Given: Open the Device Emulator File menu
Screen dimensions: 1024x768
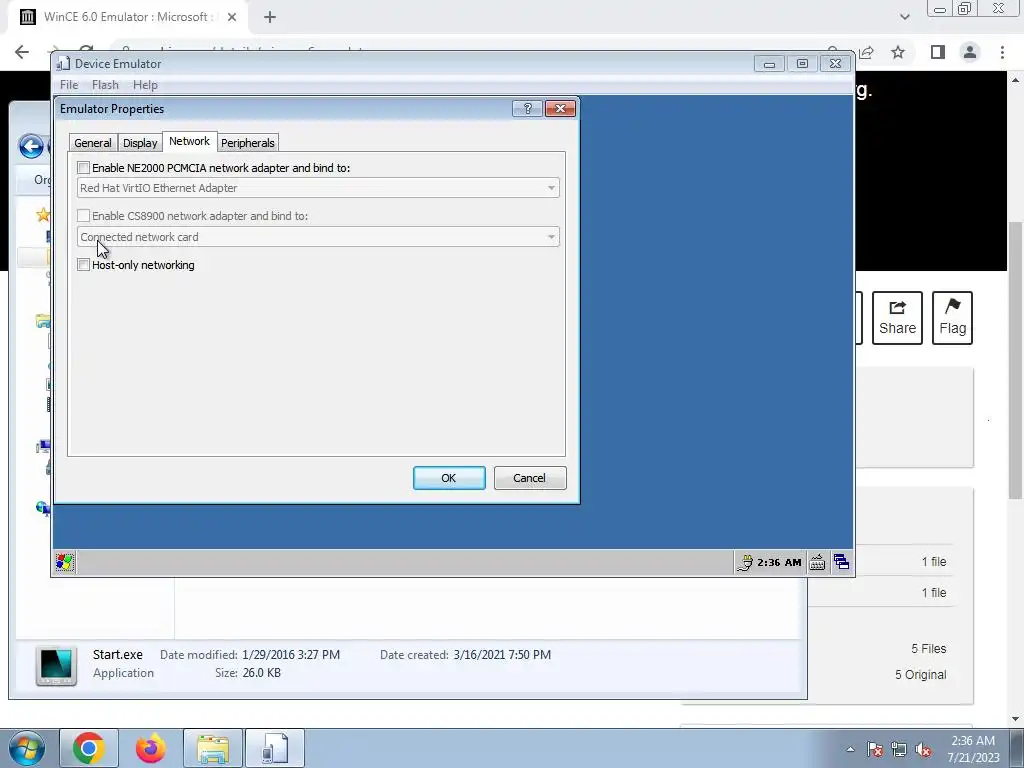Looking at the screenshot, I should pyautogui.click(x=69, y=85).
